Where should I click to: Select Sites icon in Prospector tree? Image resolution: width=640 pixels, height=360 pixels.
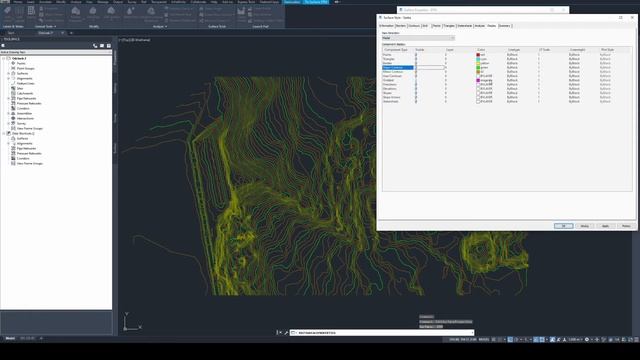13,88
